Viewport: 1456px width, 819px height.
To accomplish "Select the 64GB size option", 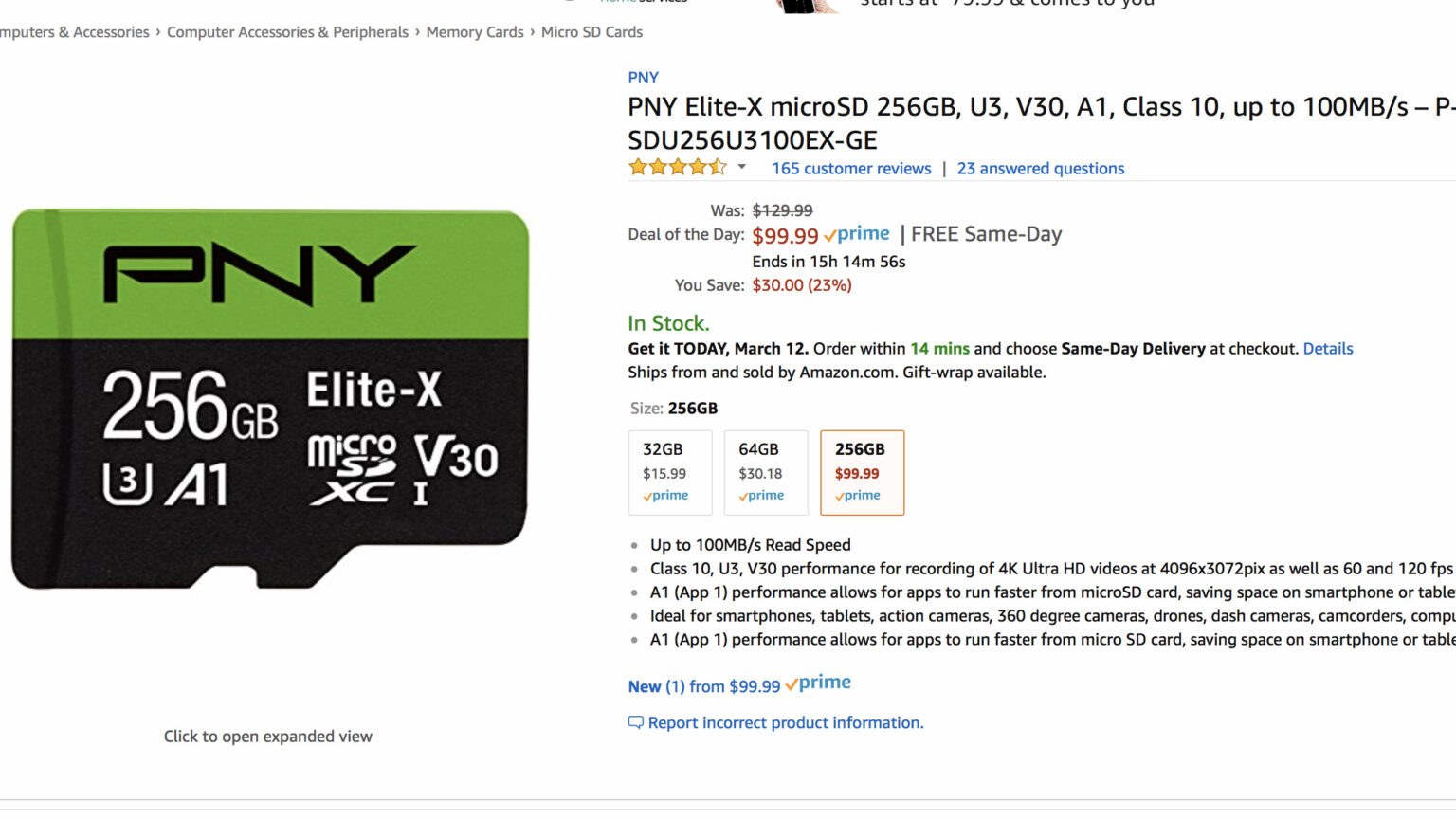I will 765,472.
